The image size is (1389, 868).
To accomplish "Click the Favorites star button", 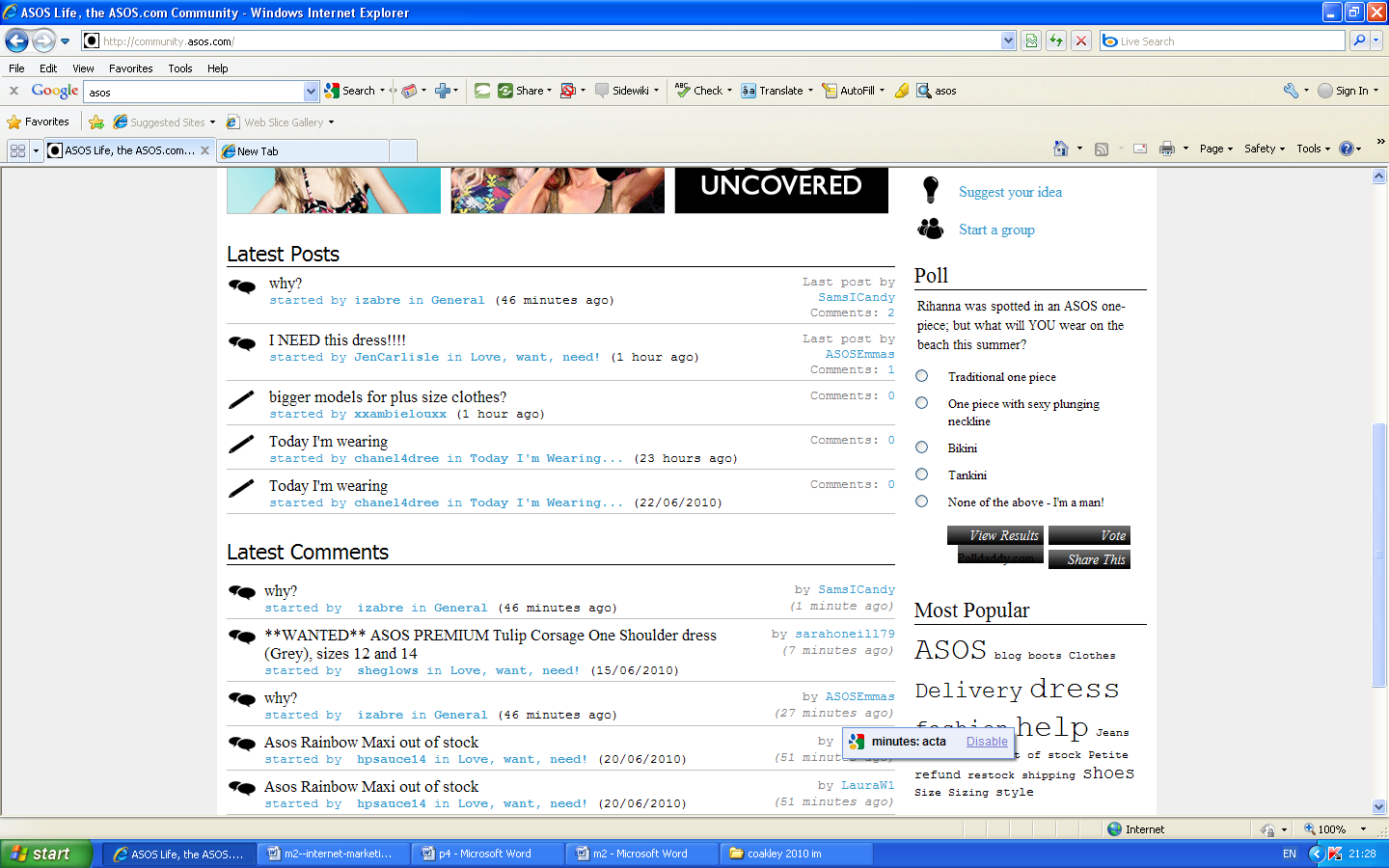I will [39, 122].
